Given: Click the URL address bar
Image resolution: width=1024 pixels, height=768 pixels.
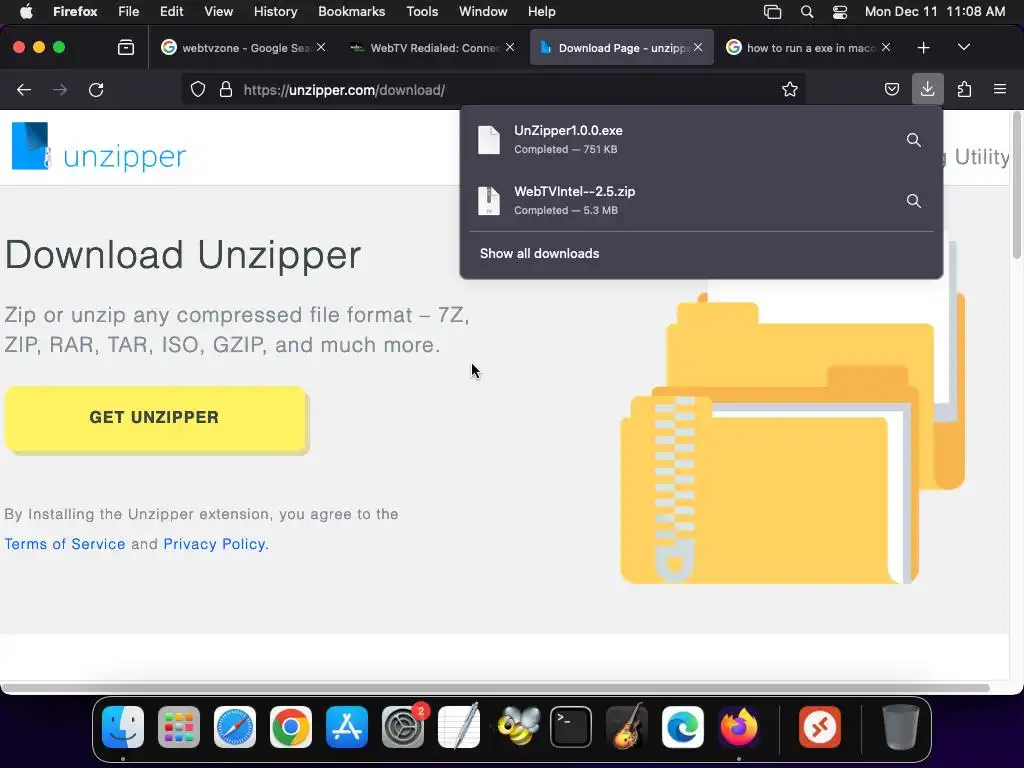Looking at the screenshot, I should [x=496, y=89].
